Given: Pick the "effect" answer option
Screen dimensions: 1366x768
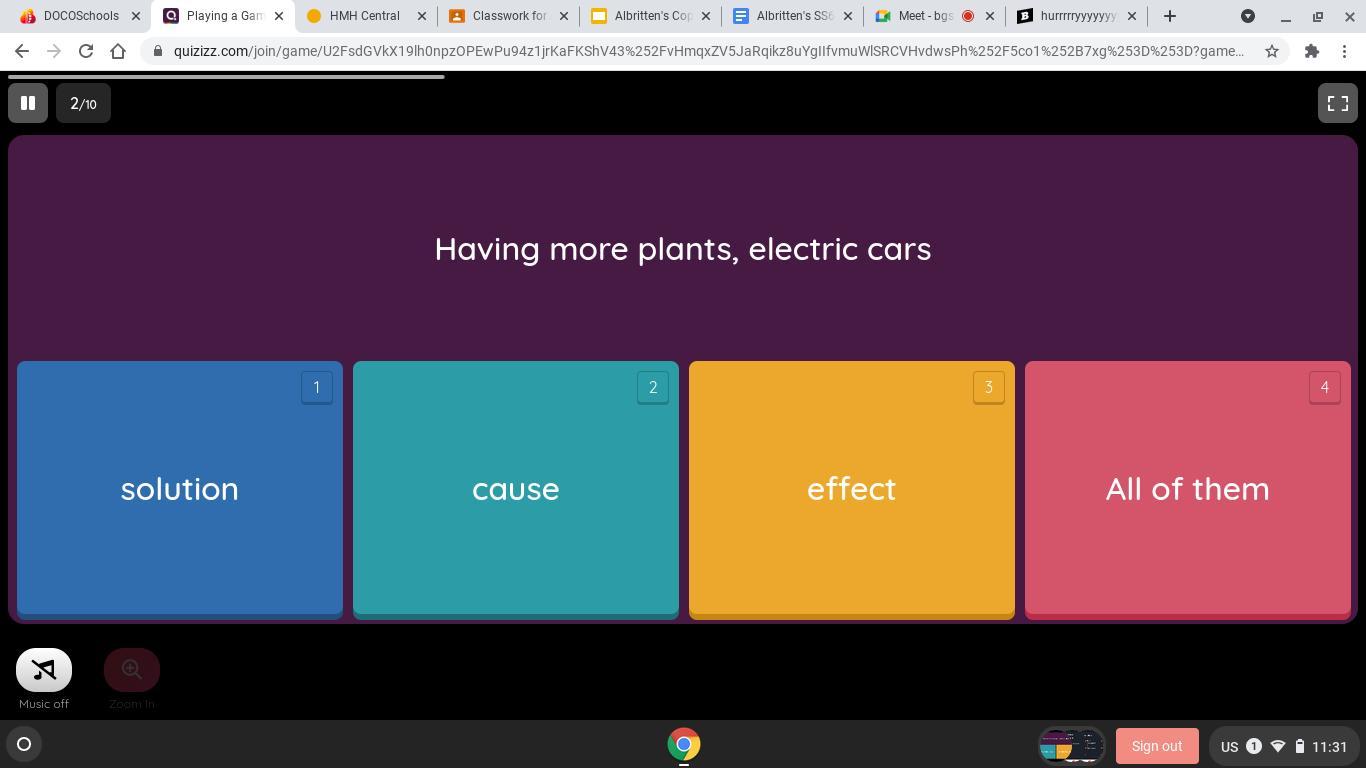Looking at the screenshot, I should tap(852, 489).
